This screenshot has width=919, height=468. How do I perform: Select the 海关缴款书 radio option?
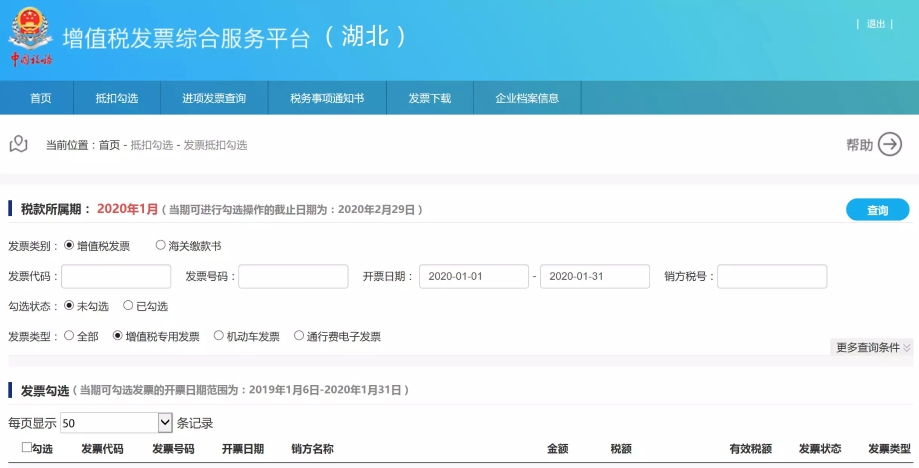(161, 245)
